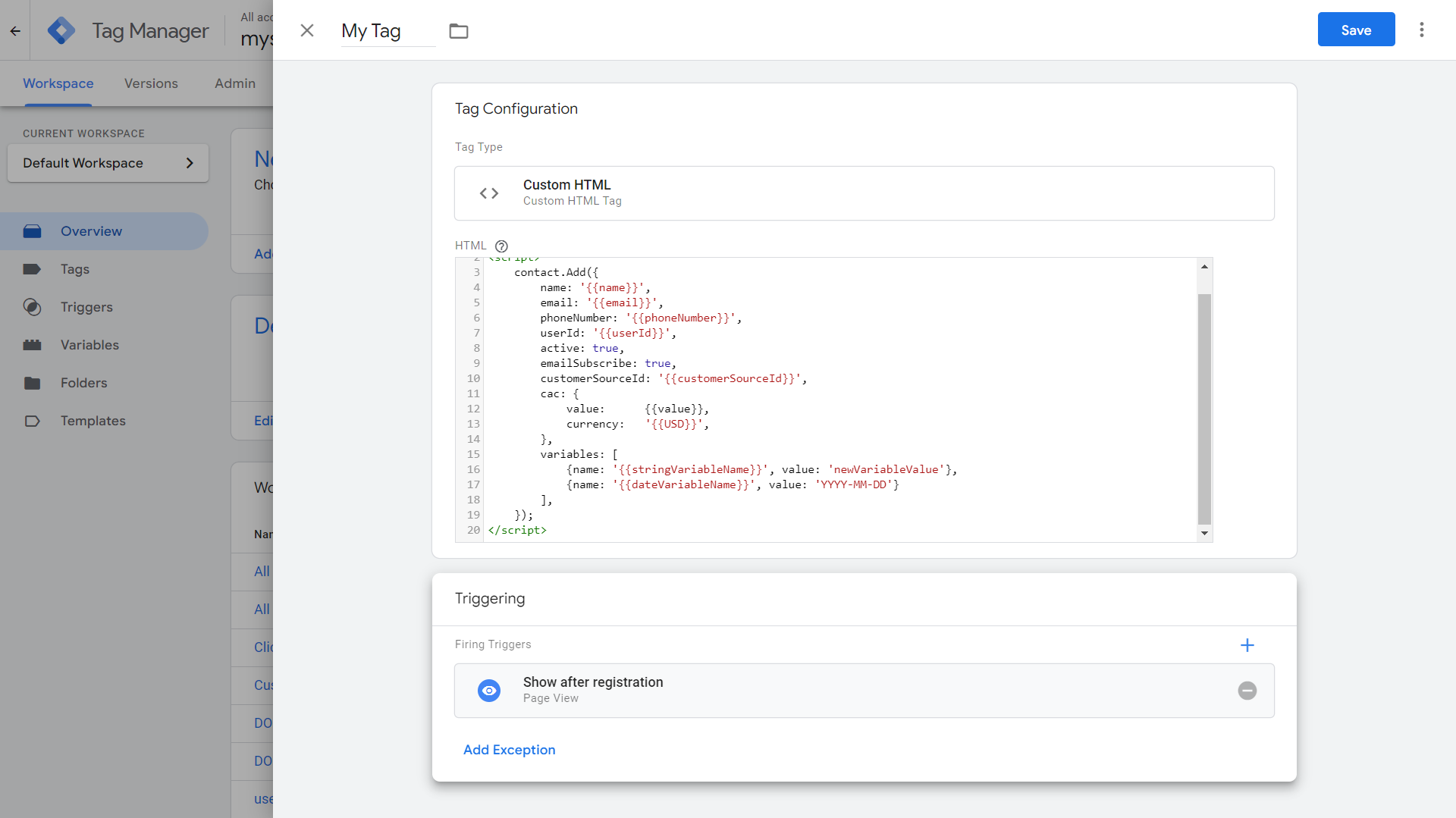Click the HTML help question mark icon
The width and height of the screenshot is (1456, 818).
pos(501,246)
